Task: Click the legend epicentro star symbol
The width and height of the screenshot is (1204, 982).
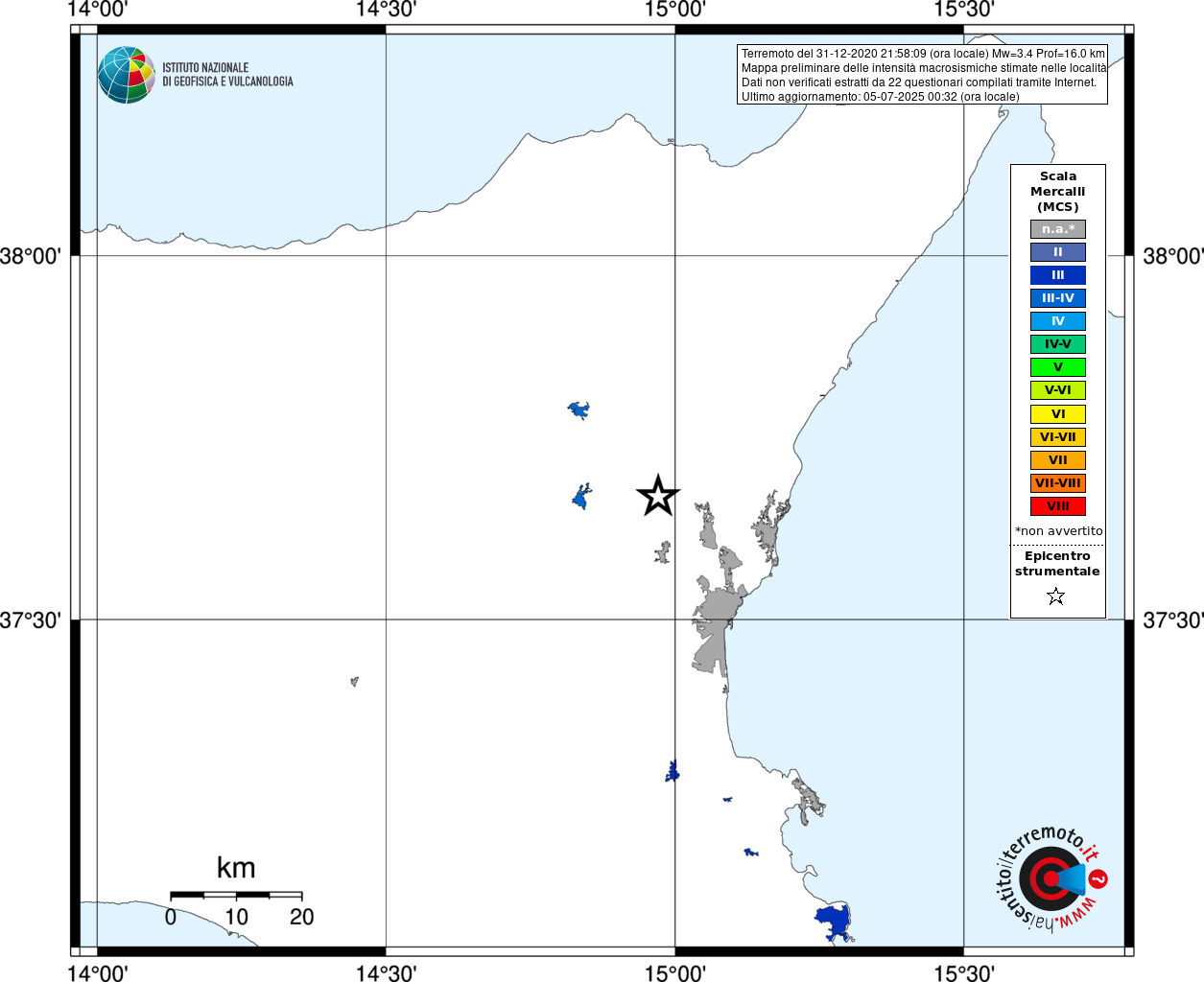Action: coord(1056,596)
